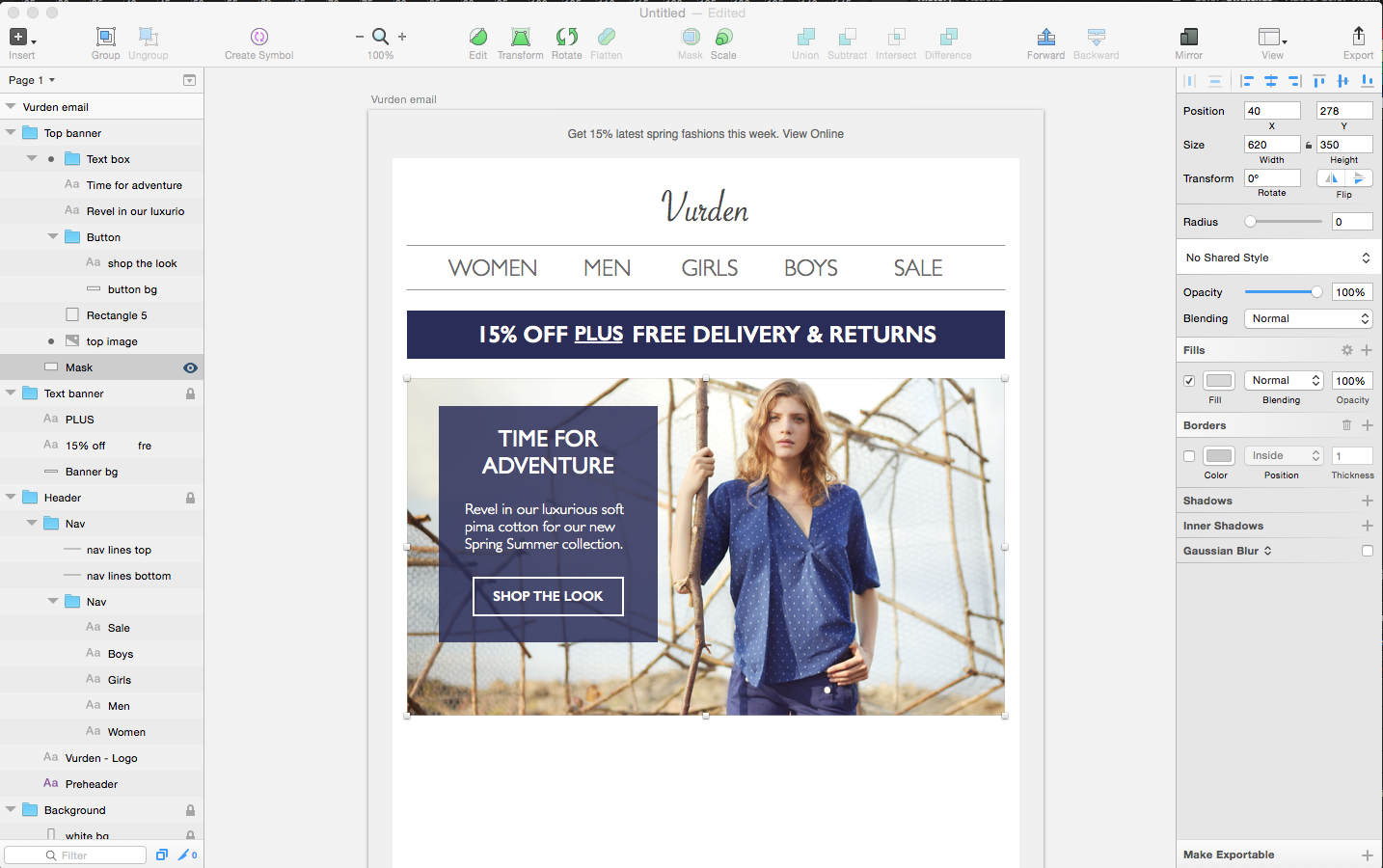
Task: Move layer Forward in toolbar
Action: [x=1045, y=37]
